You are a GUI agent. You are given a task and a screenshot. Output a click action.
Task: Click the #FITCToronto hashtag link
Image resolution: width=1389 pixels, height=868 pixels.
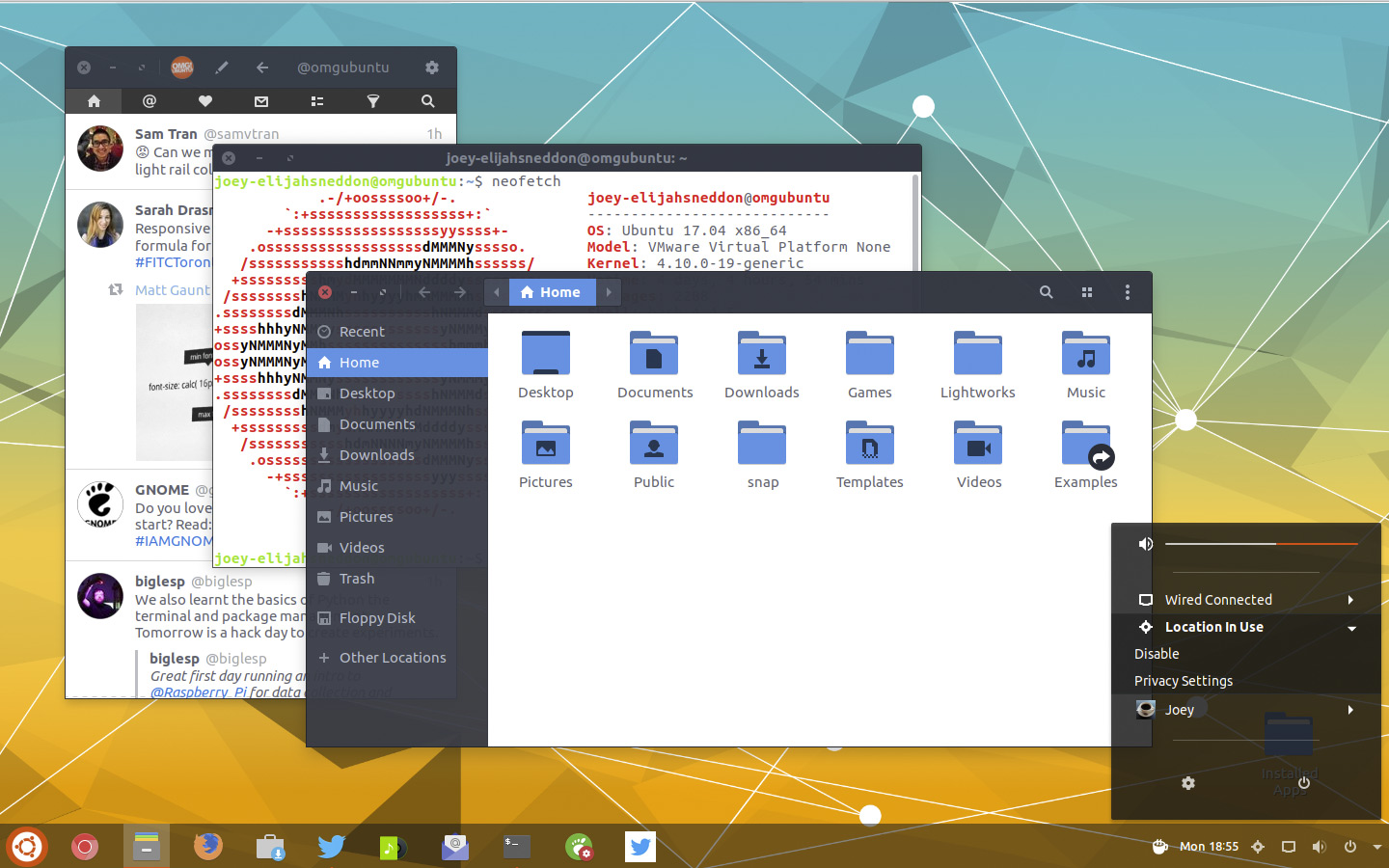(174, 262)
